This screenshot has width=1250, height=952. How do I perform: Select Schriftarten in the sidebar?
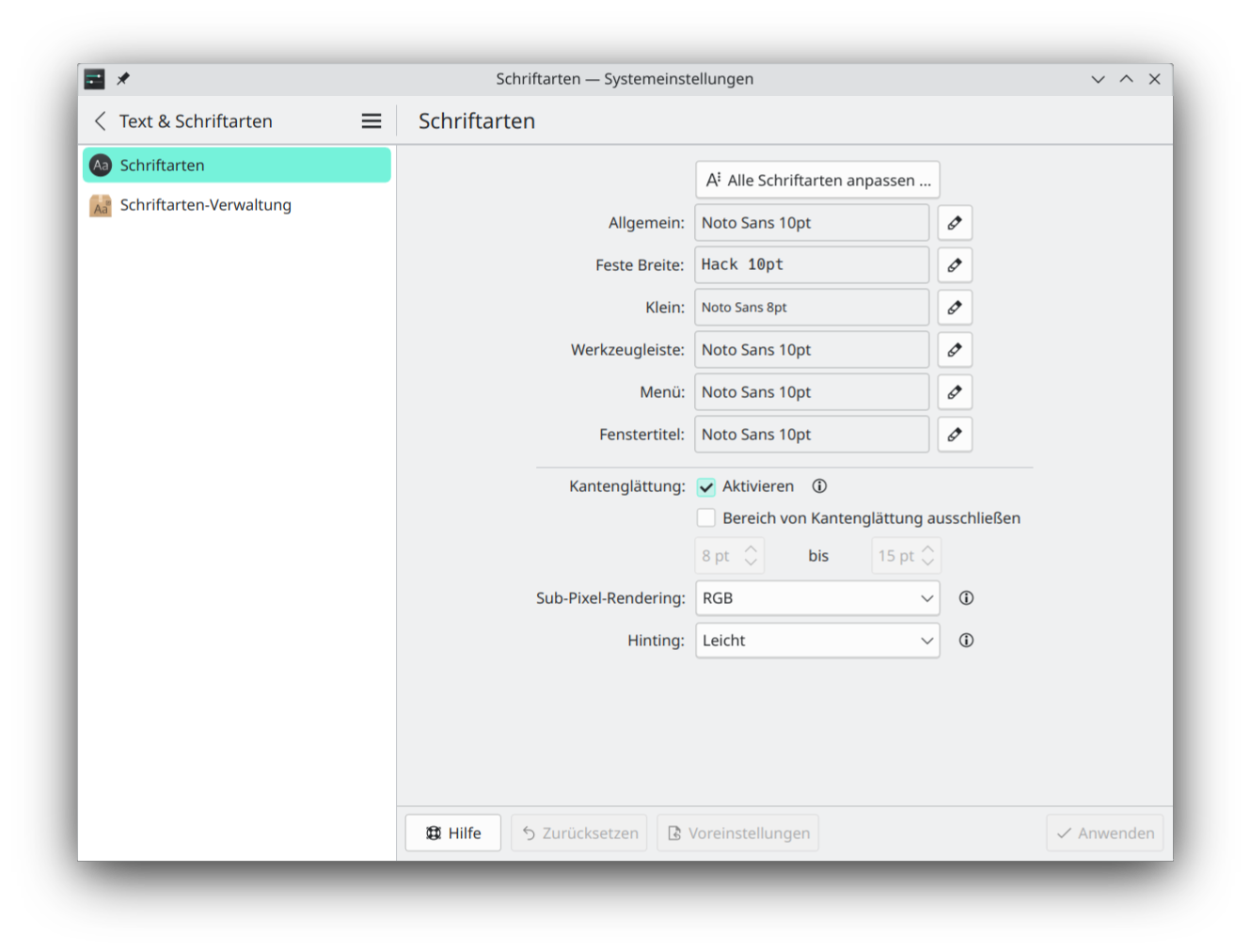(x=237, y=166)
